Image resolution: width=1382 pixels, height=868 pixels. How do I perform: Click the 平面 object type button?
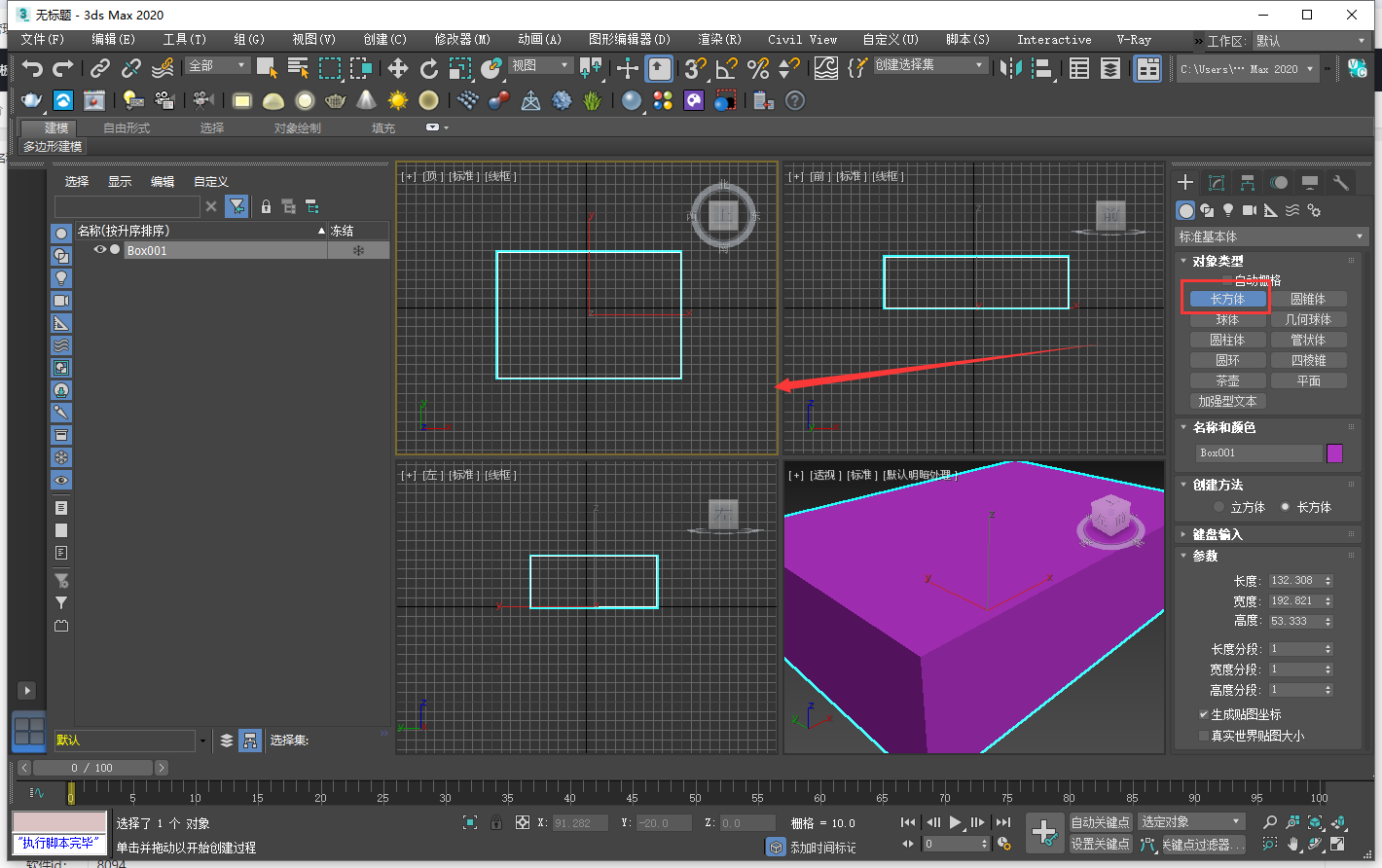click(1308, 380)
